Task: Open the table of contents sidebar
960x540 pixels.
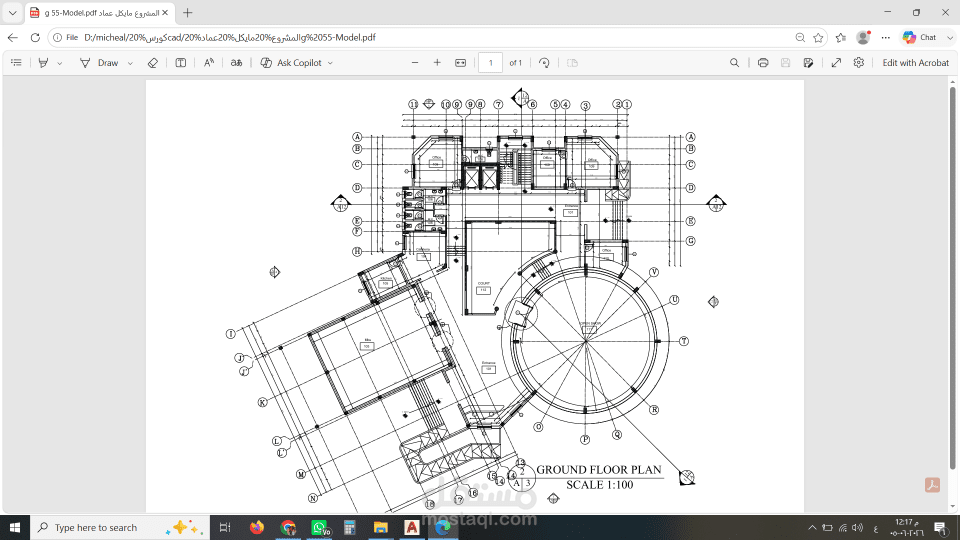Action: 17,62
